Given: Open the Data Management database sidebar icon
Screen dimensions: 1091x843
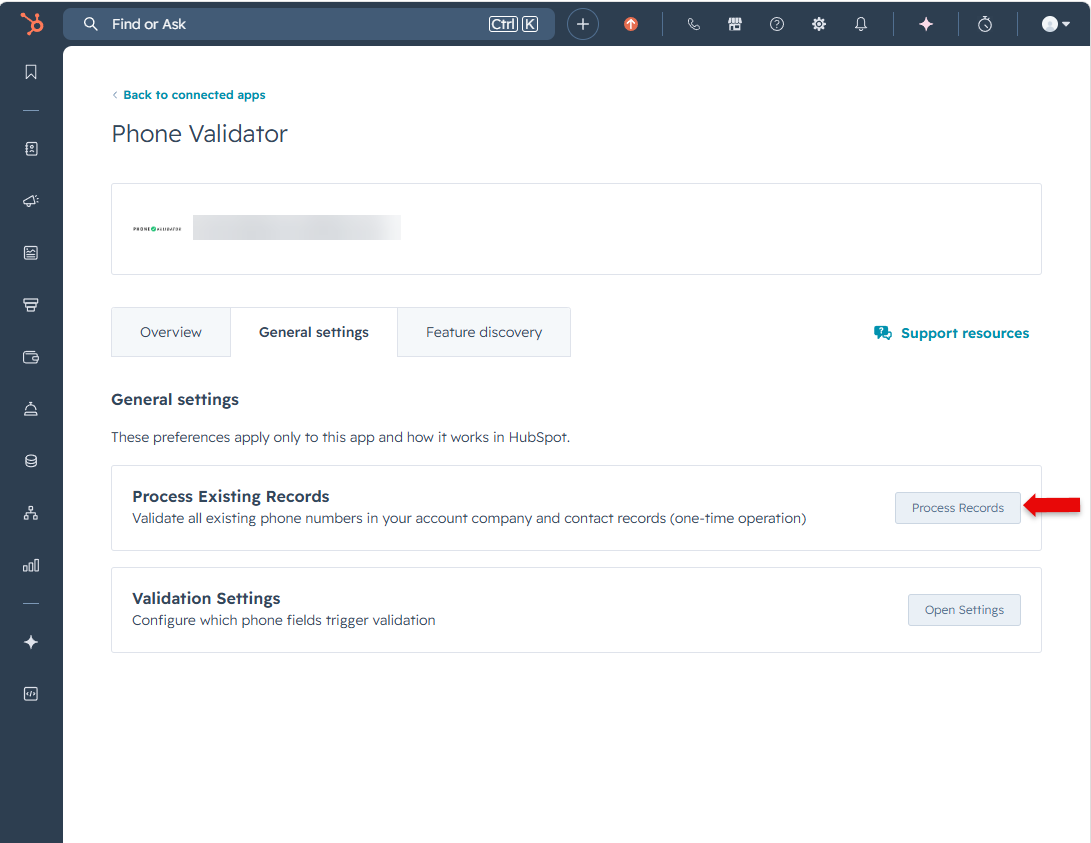Looking at the screenshot, I should pos(31,461).
